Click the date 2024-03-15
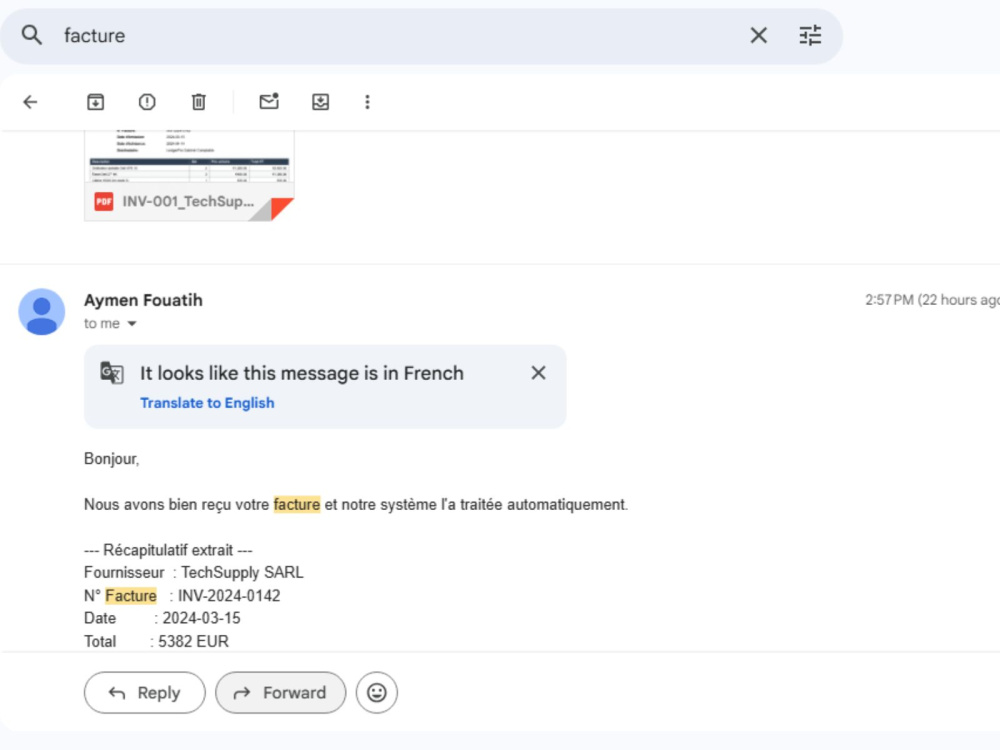1000x750 pixels. point(202,619)
